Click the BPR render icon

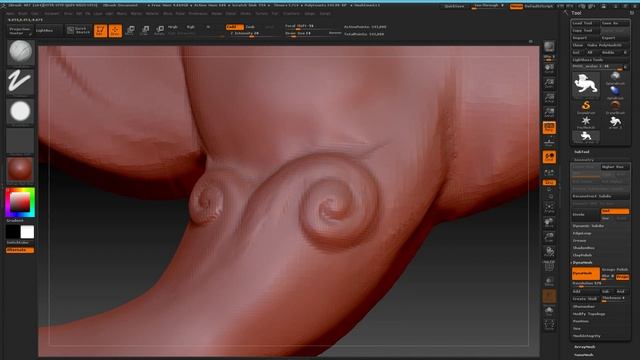(x=549, y=48)
